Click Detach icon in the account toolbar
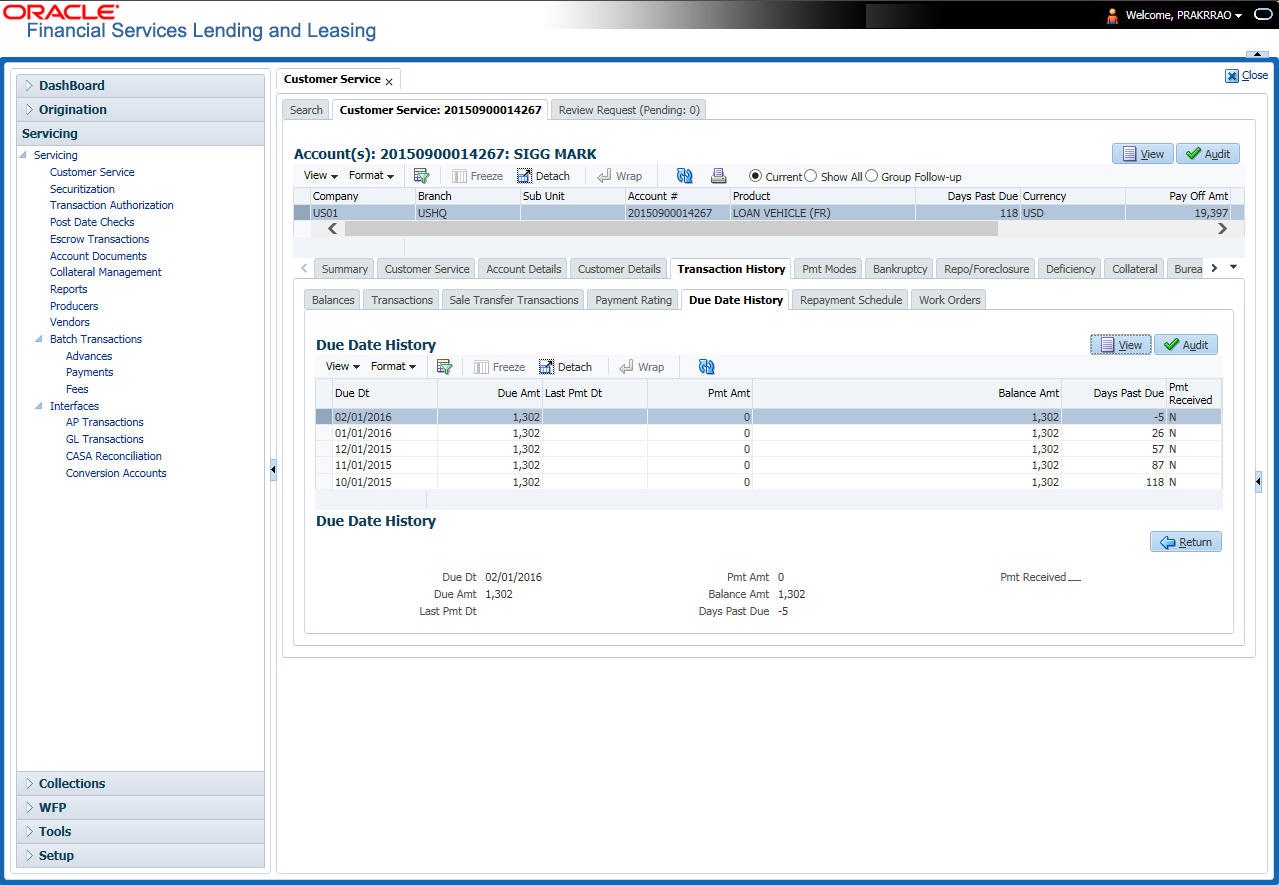Viewport: 1279px width, 885px height. click(544, 176)
